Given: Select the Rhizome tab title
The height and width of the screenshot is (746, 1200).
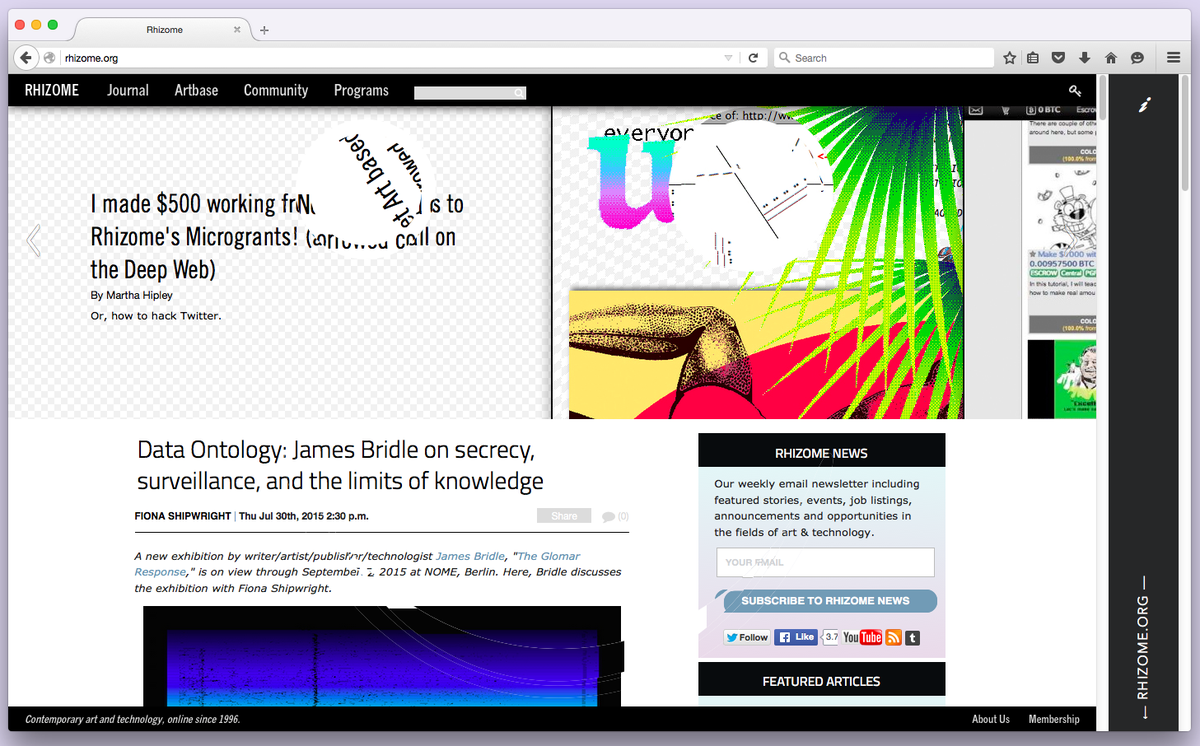Looking at the screenshot, I should (x=164, y=30).
